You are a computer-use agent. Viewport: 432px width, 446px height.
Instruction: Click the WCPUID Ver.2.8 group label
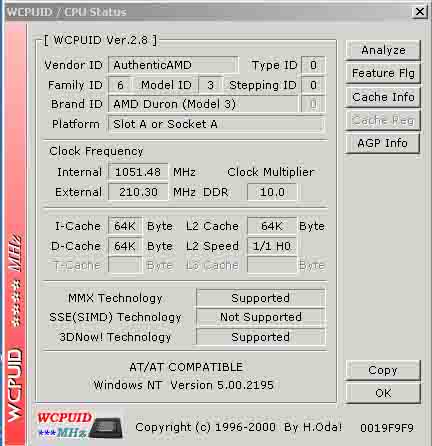[x=100, y=40]
